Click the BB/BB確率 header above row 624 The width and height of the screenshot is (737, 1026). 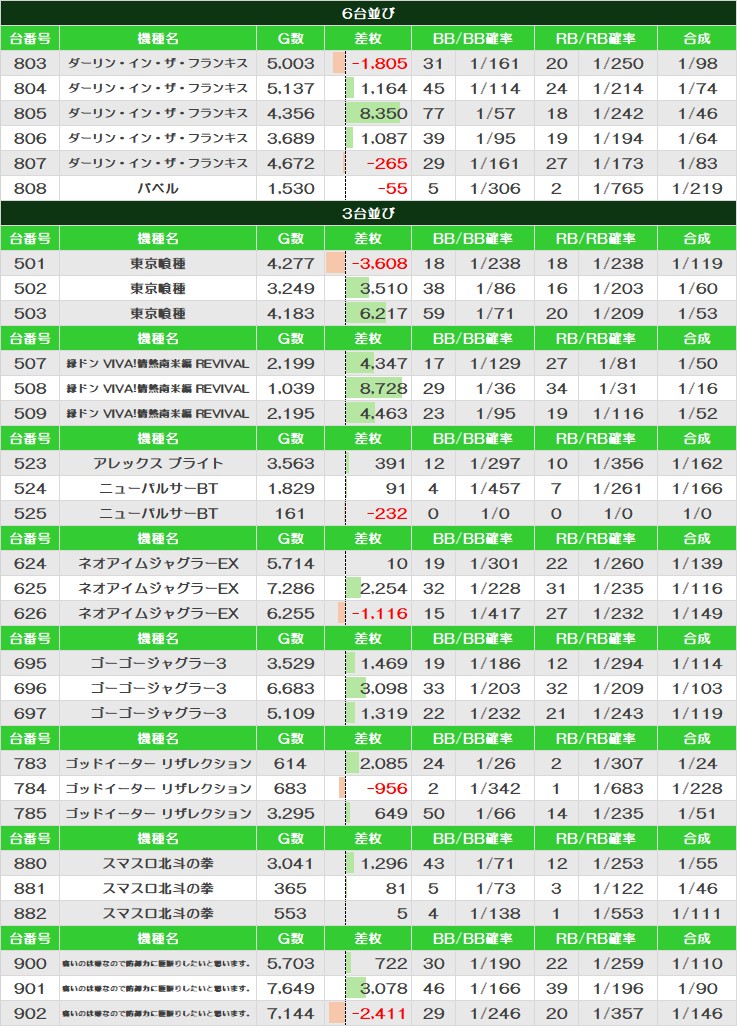click(x=473, y=539)
